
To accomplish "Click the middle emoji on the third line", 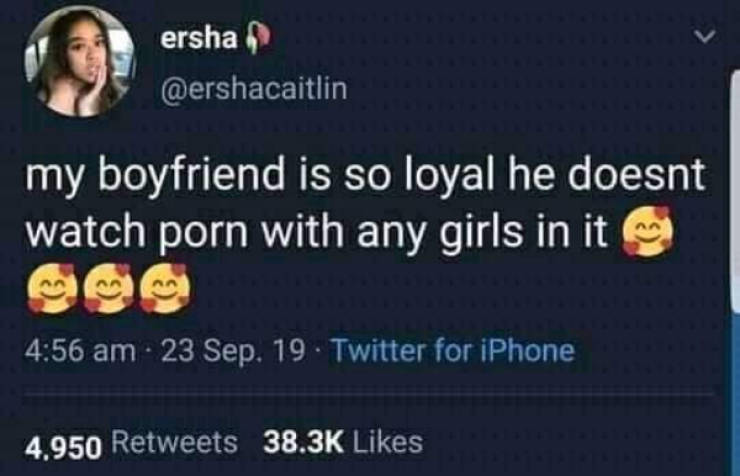I will 109,289.
